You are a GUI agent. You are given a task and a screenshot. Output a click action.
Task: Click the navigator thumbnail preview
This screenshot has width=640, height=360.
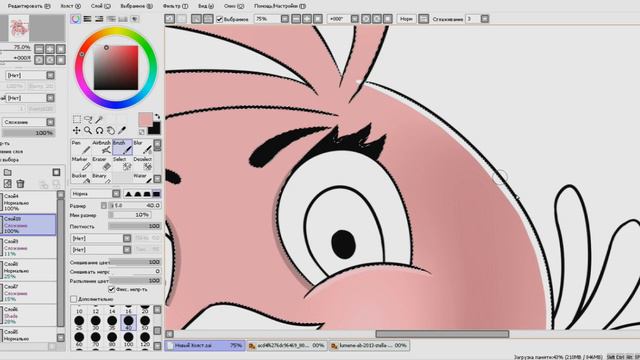[19, 28]
